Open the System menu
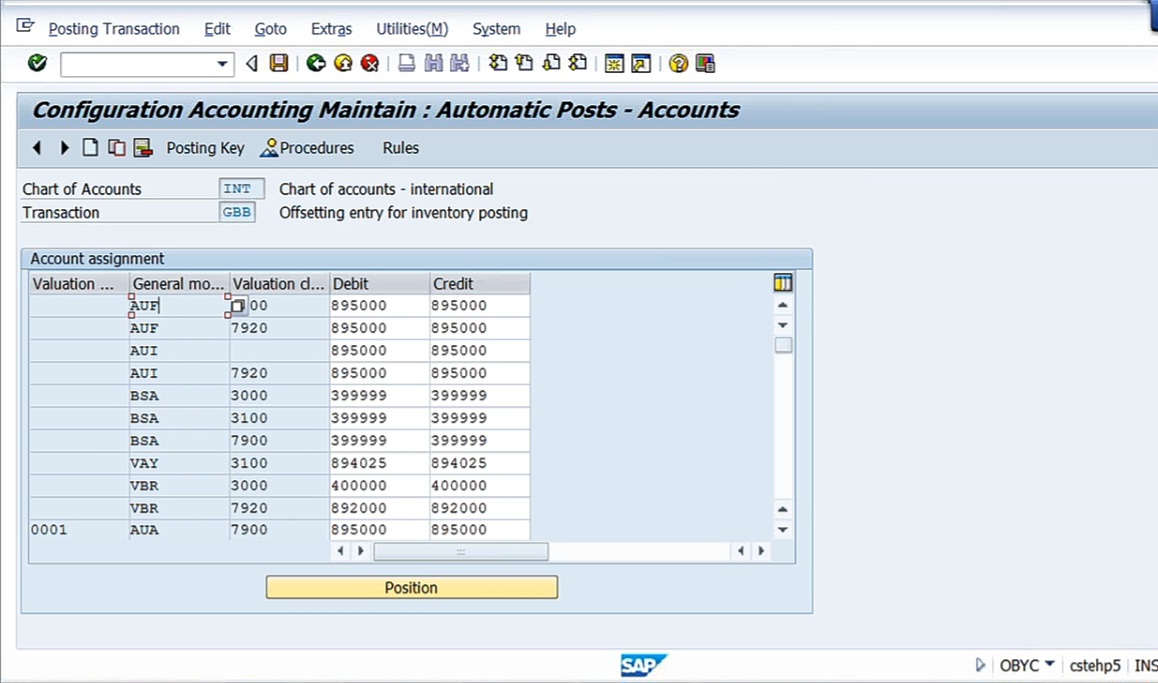 coord(496,29)
